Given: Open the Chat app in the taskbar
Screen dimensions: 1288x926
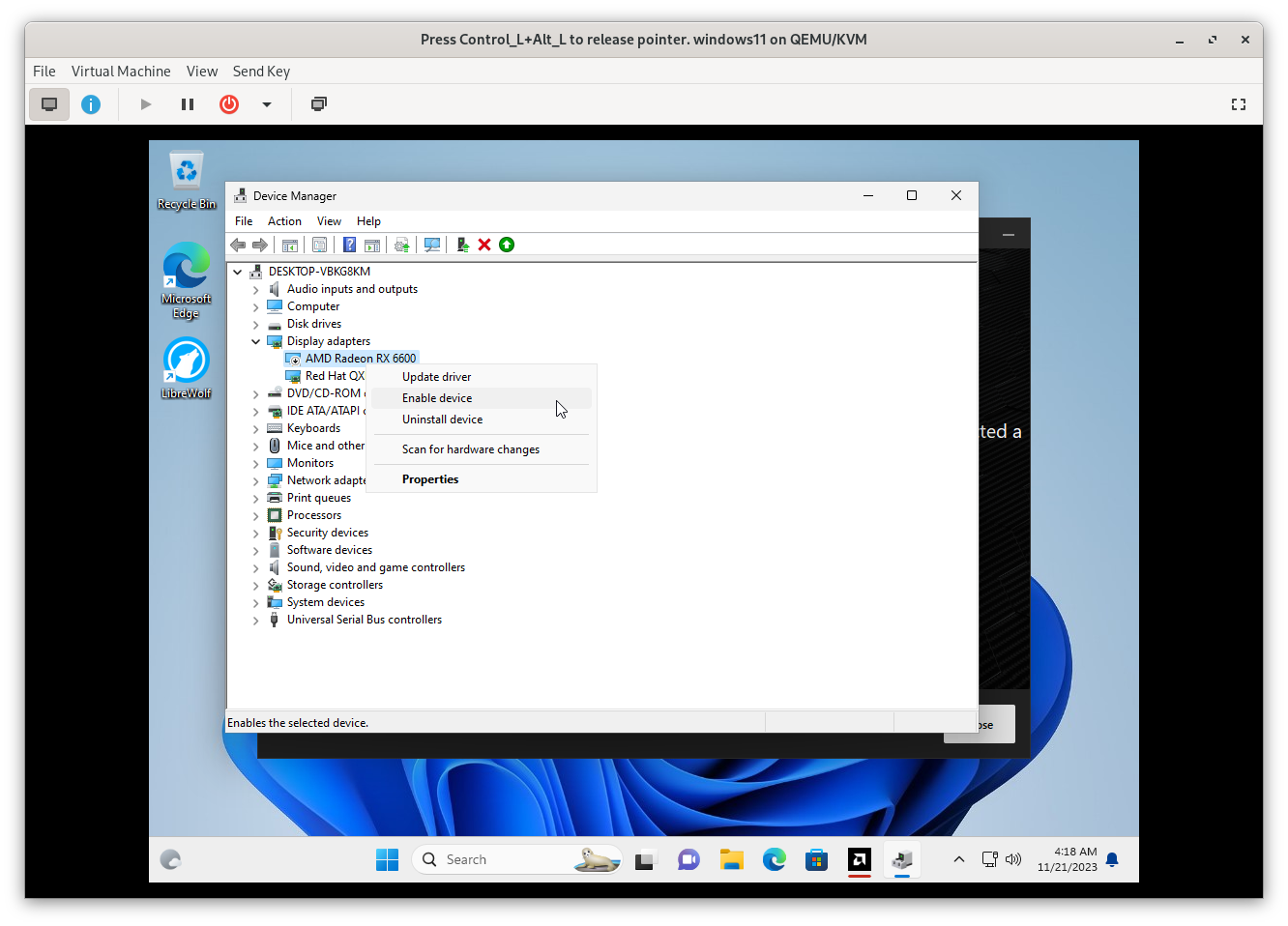Looking at the screenshot, I should coord(688,859).
